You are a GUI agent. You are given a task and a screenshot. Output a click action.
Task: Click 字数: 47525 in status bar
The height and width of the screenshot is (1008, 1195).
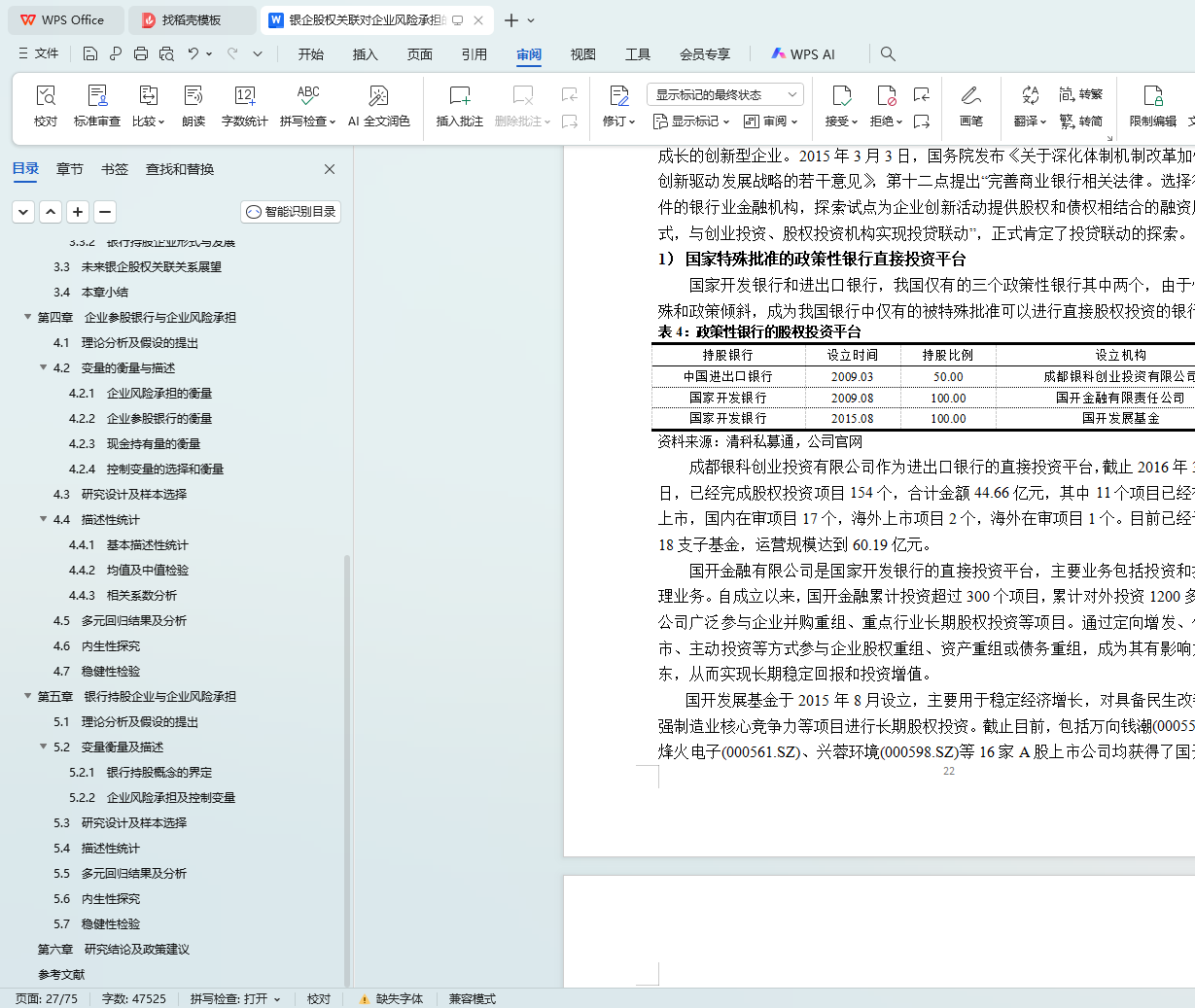click(134, 999)
